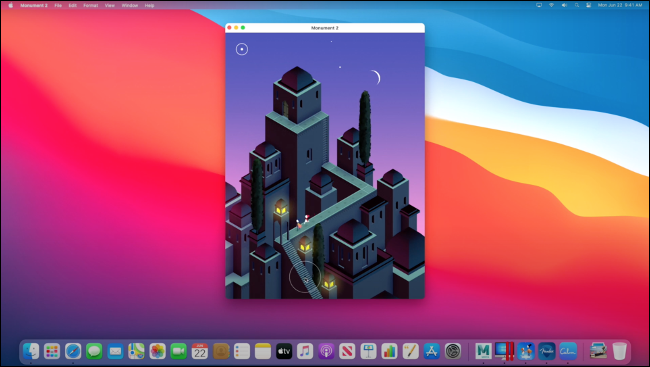Open Calendar showing 22 in dock
The height and width of the screenshot is (367, 650).
[199, 351]
